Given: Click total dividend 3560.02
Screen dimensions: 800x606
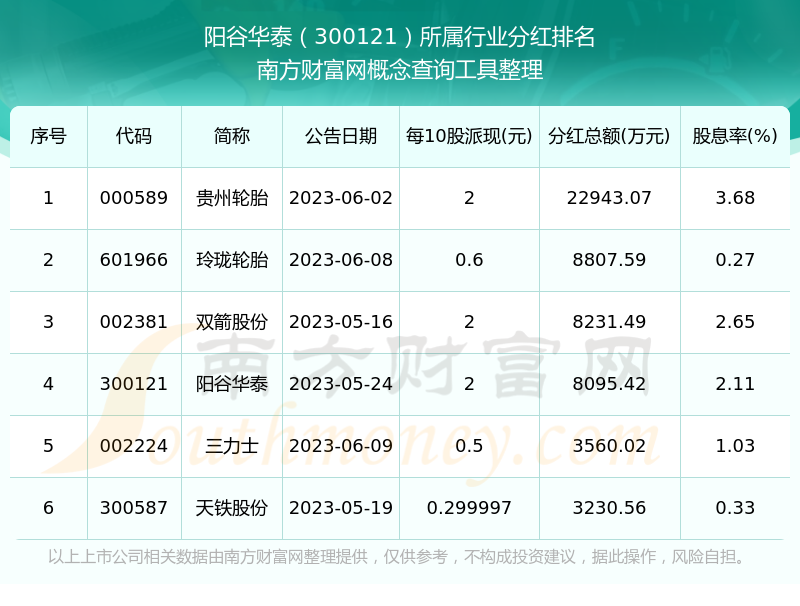Looking at the screenshot, I should pyautogui.click(x=609, y=446).
